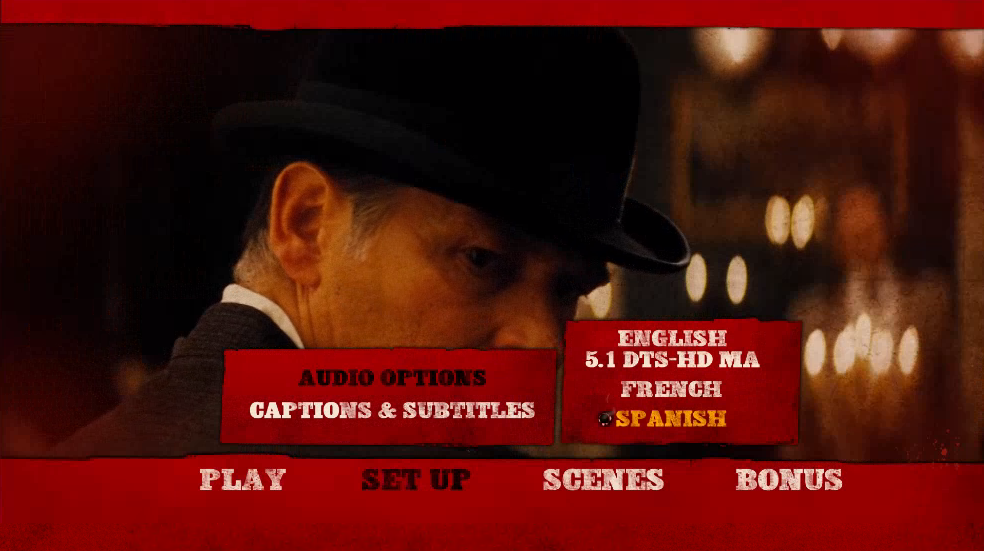Image resolution: width=984 pixels, height=551 pixels.
Task: Open CAPTIONS & SUBTITLES settings
Action: click(392, 410)
